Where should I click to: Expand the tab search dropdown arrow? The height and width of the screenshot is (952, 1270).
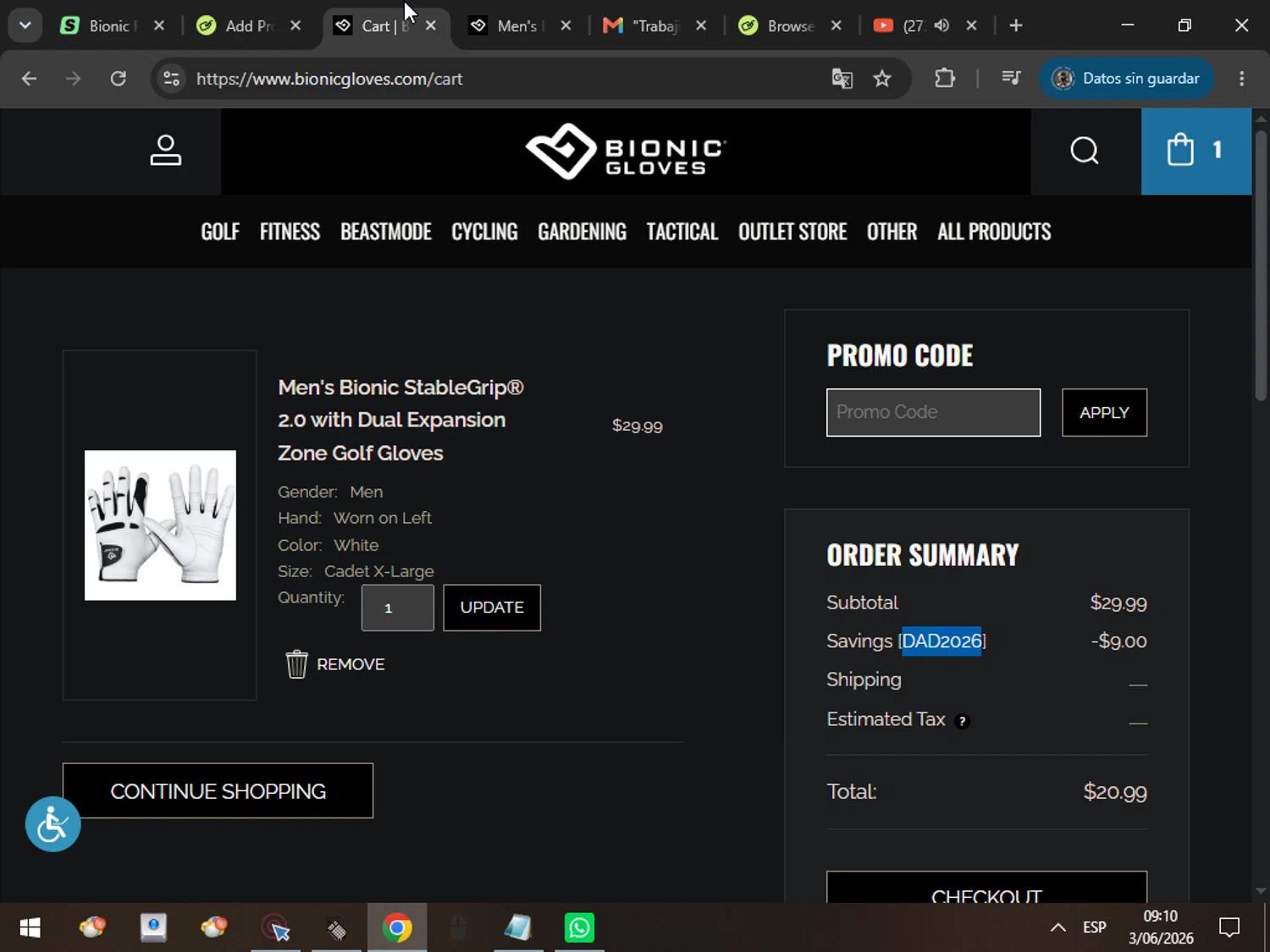click(25, 25)
